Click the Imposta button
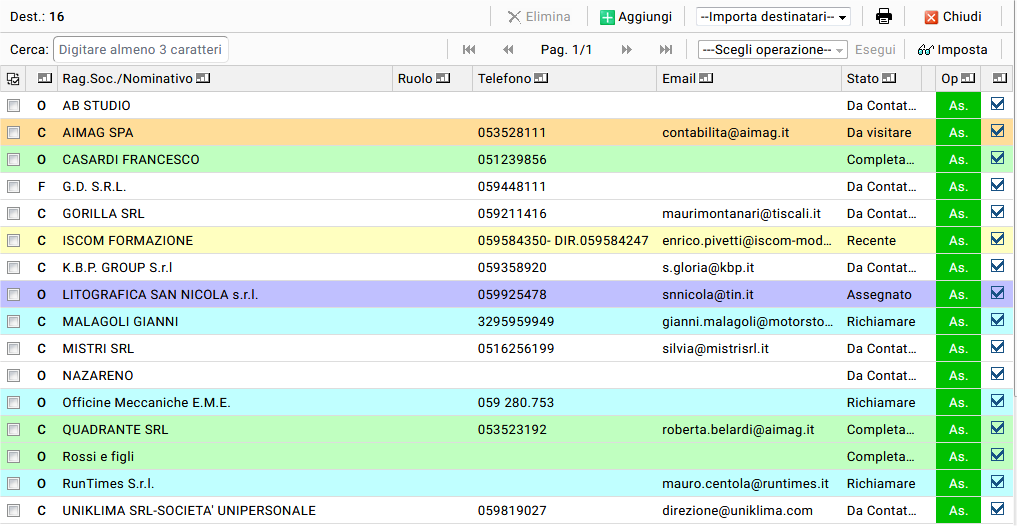This screenshot has width=1017, height=526. tap(952, 50)
